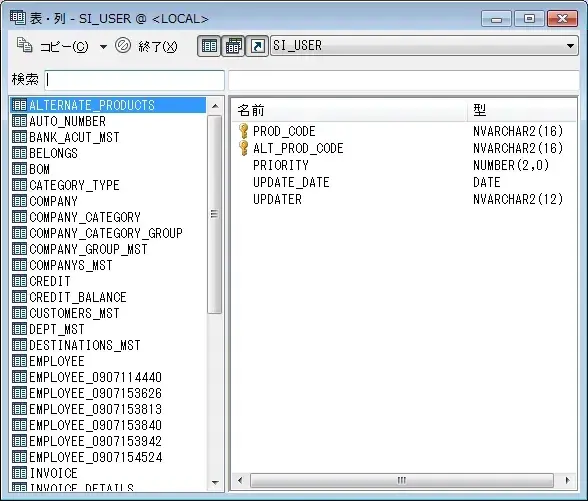Select the EMPLOYEE_0907153626 table icon

point(19,393)
